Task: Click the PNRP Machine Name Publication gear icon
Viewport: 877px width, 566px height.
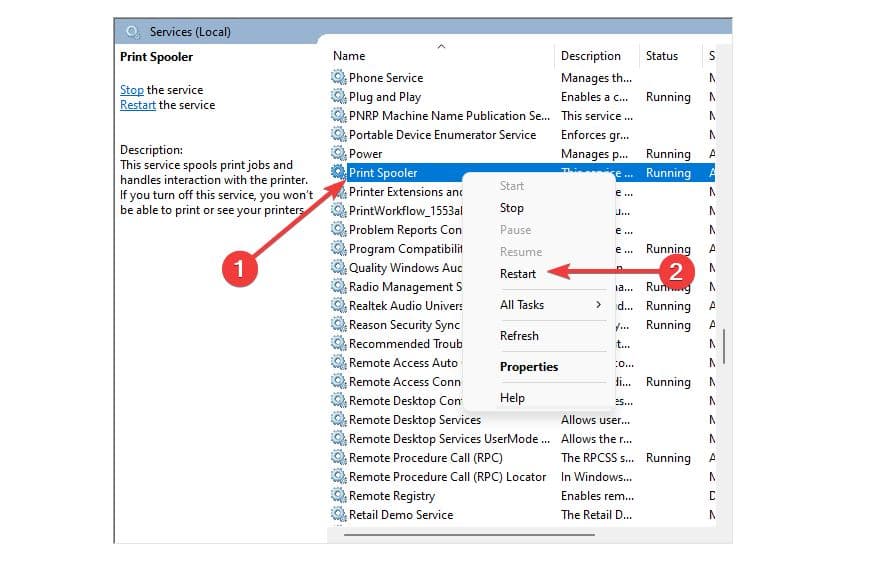Action: [x=338, y=115]
